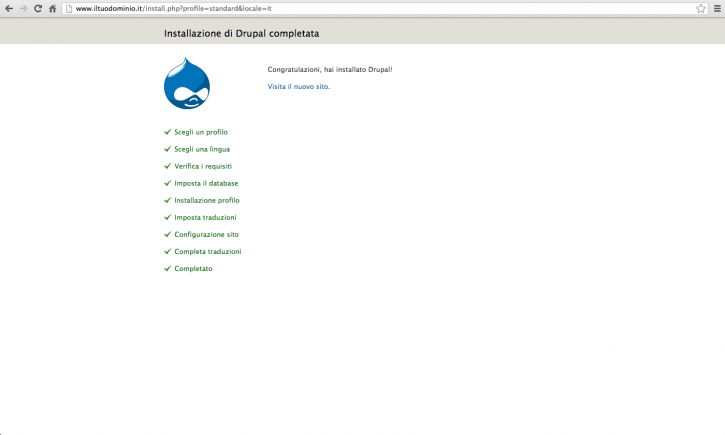Click the checkmark beside 'Verifica i requisiti'

(x=167, y=166)
